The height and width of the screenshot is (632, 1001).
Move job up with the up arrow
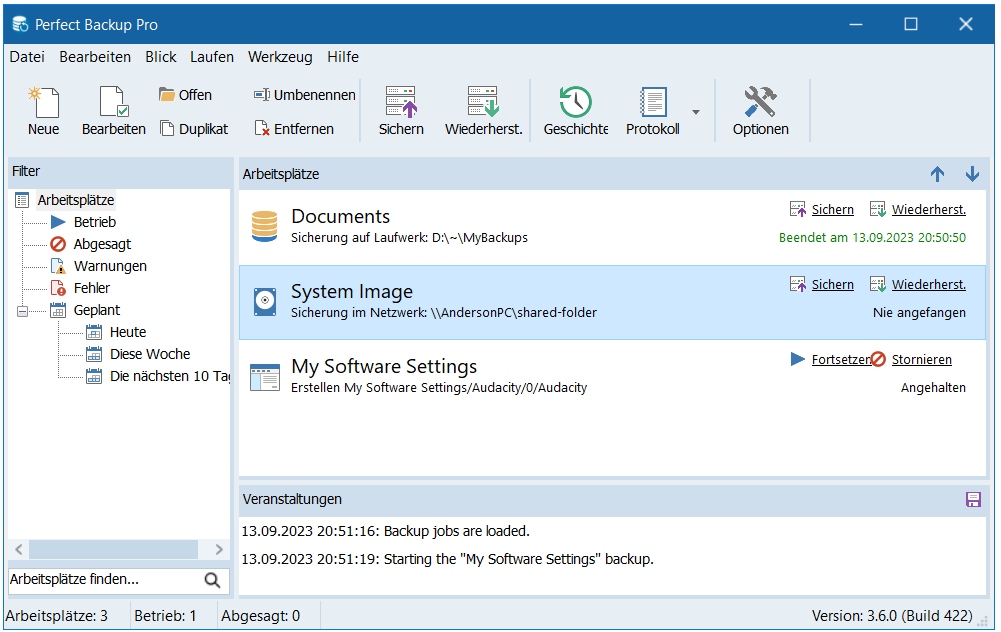[x=937, y=174]
